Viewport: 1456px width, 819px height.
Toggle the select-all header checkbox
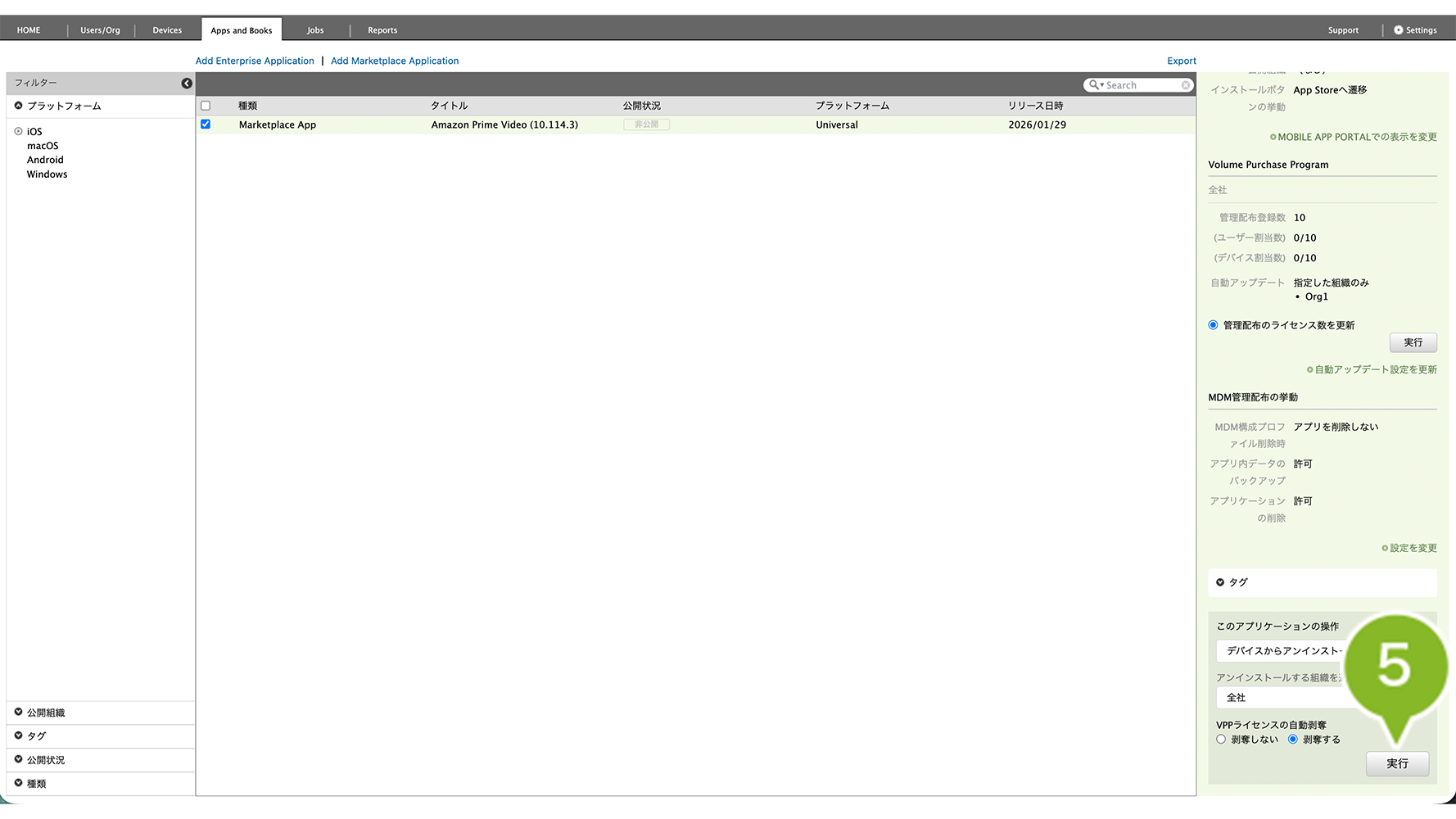point(206,106)
